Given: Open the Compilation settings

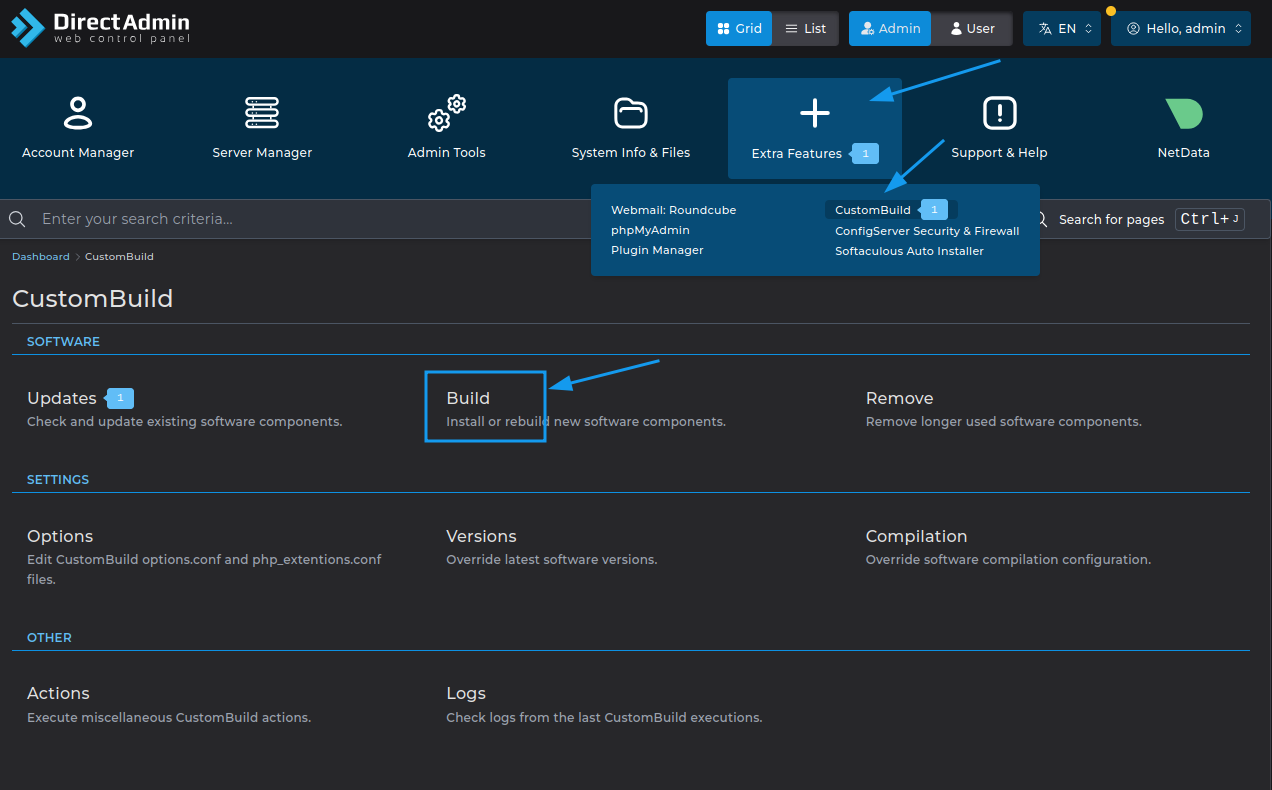Looking at the screenshot, I should tap(917, 536).
